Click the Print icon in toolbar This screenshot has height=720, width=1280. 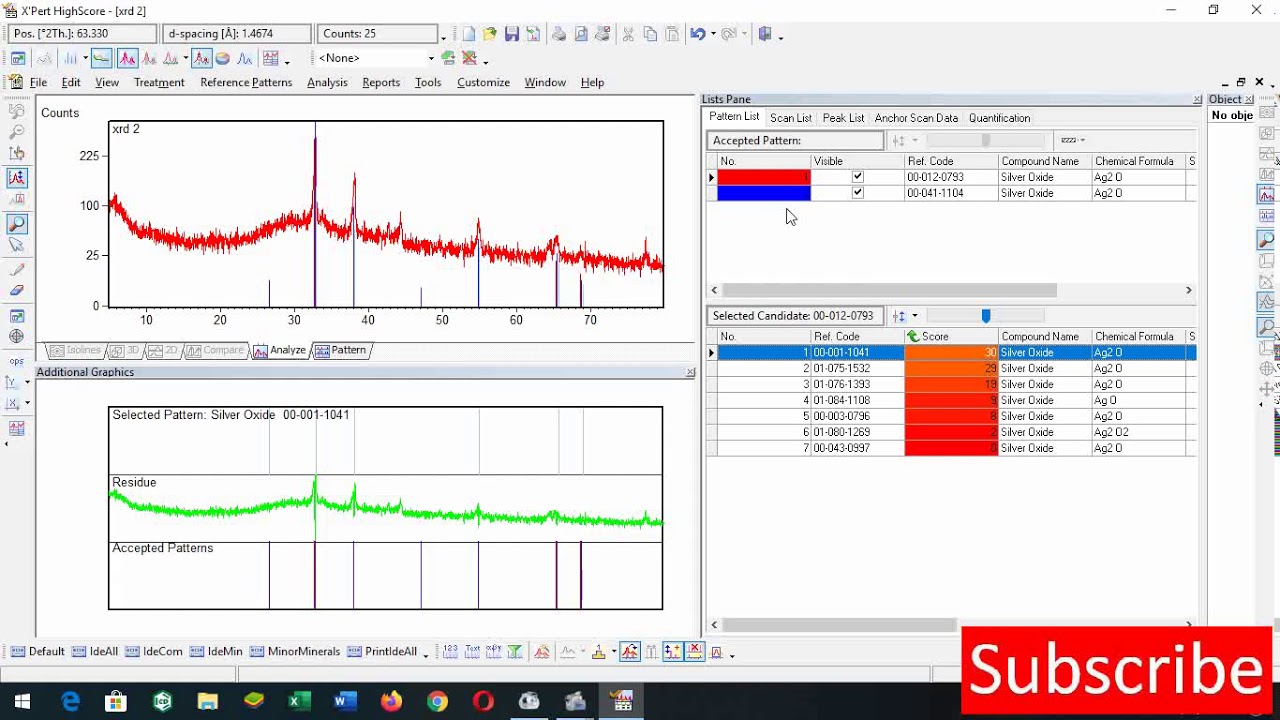[559, 34]
